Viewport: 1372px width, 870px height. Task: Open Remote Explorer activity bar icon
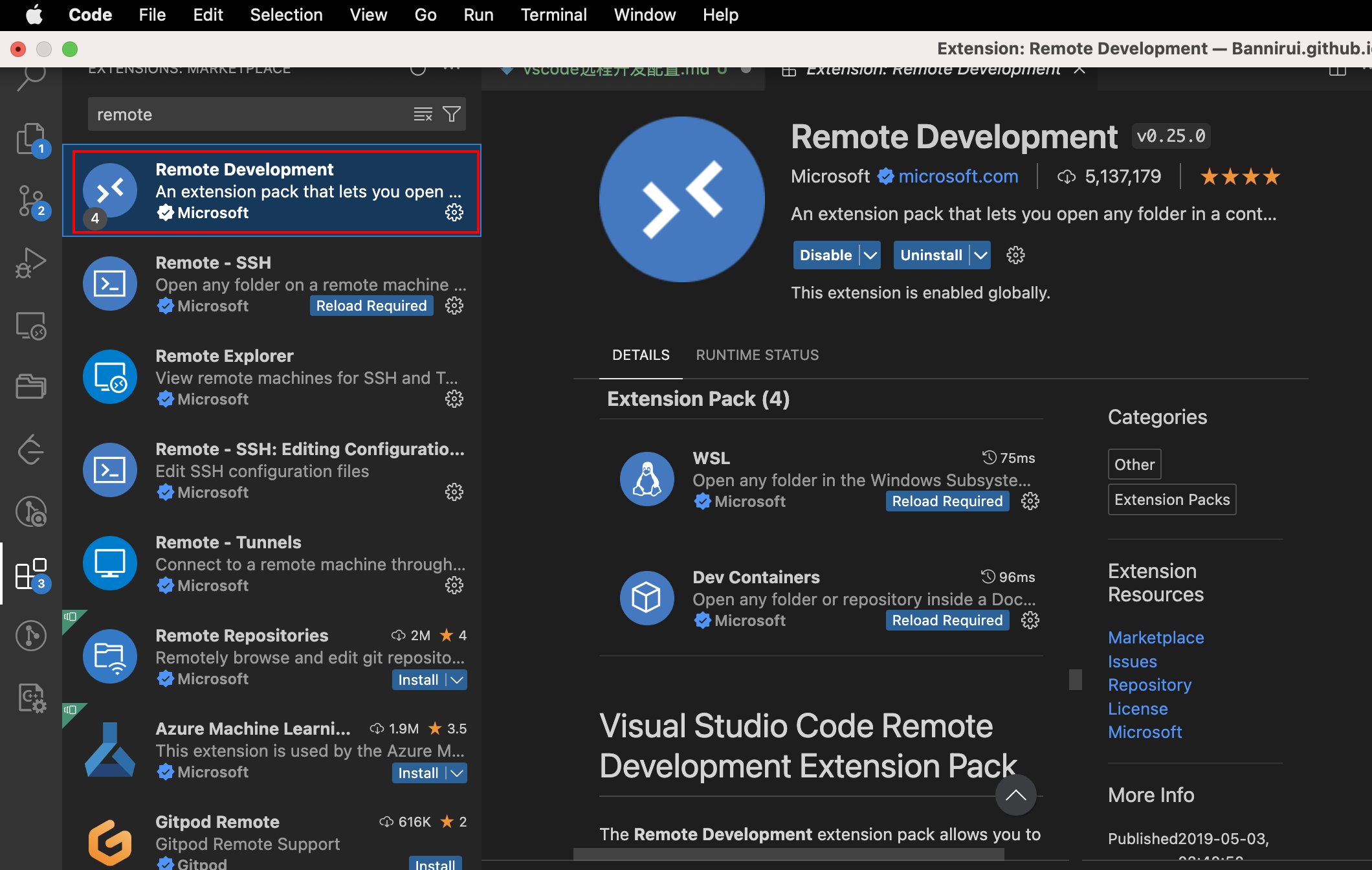(31, 326)
